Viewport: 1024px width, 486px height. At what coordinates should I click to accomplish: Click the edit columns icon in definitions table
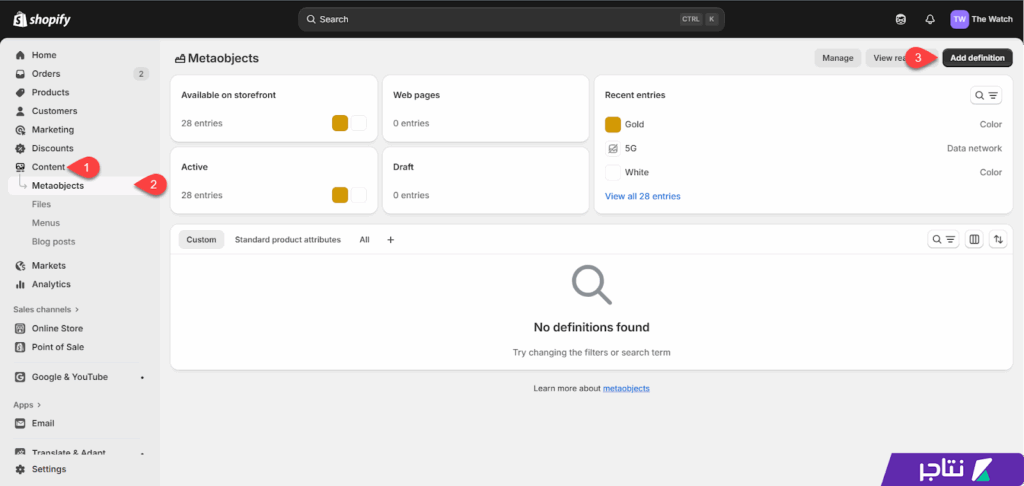pyautogui.click(x=974, y=240)
